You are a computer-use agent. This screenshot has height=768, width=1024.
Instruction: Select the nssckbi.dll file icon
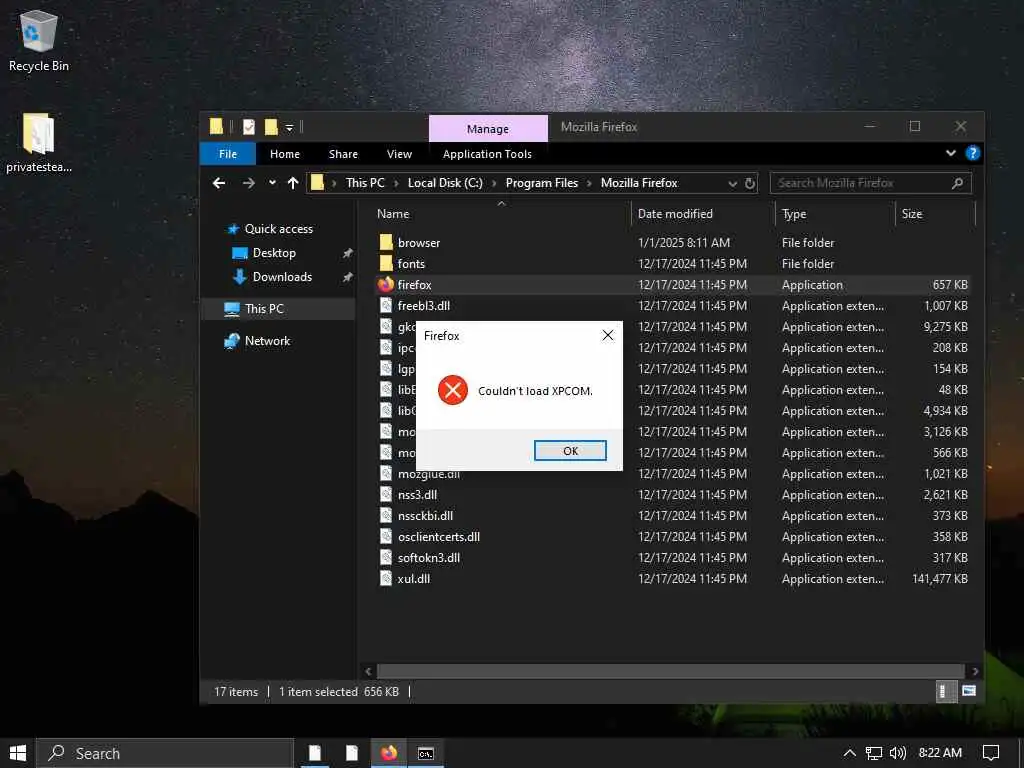386,515
